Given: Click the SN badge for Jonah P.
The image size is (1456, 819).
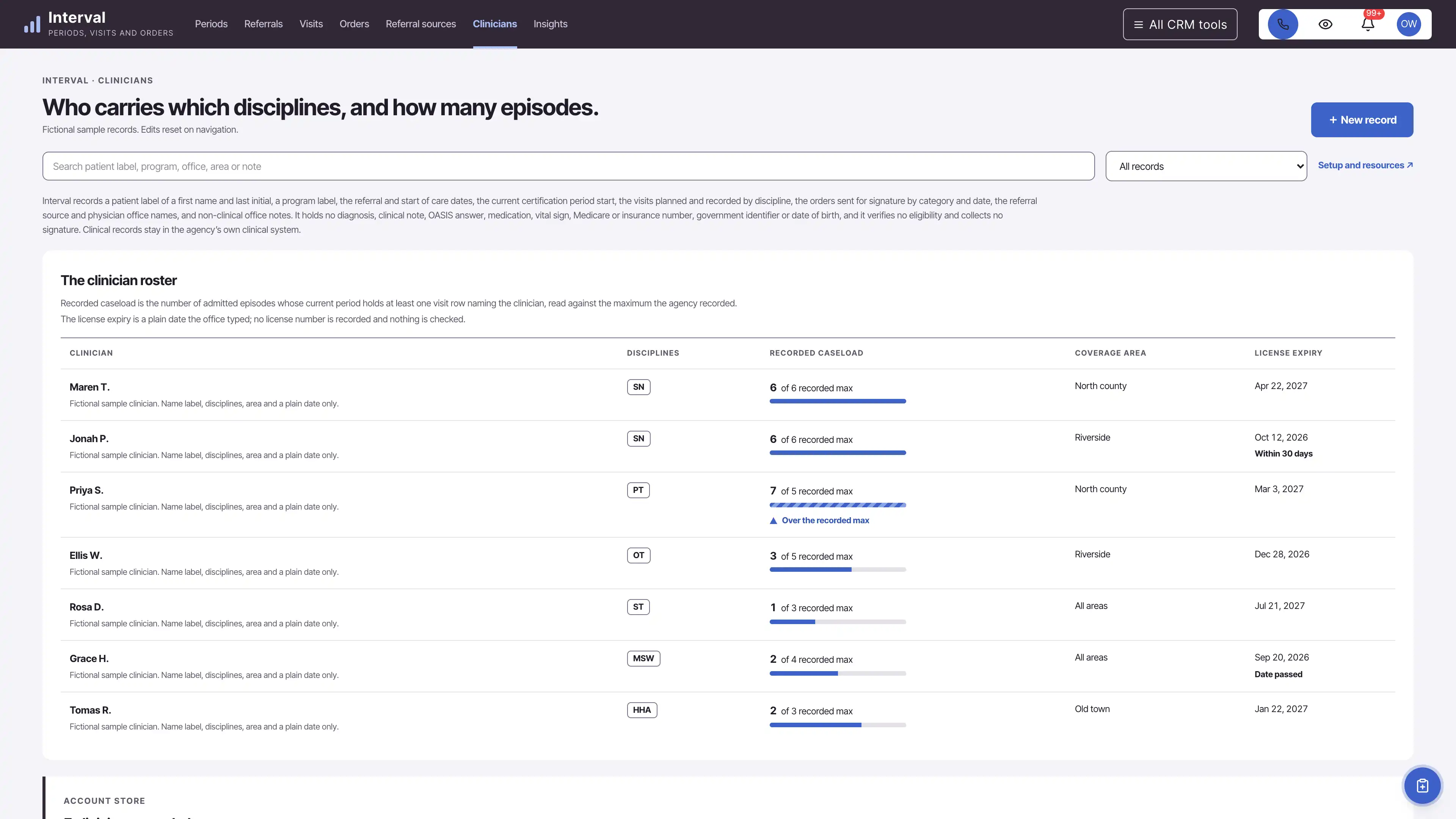Looking at the screenshot, I should pos(639,439).
